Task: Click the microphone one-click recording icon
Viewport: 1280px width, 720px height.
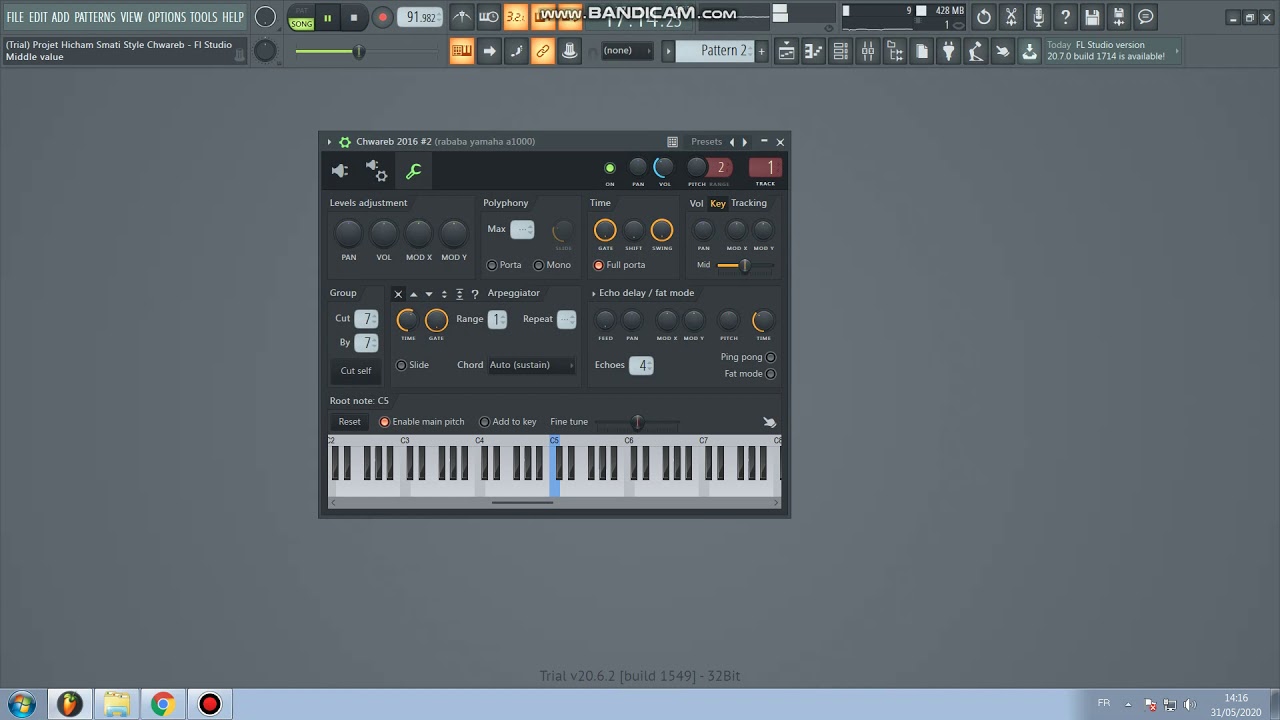Action: click(1038, 17)
